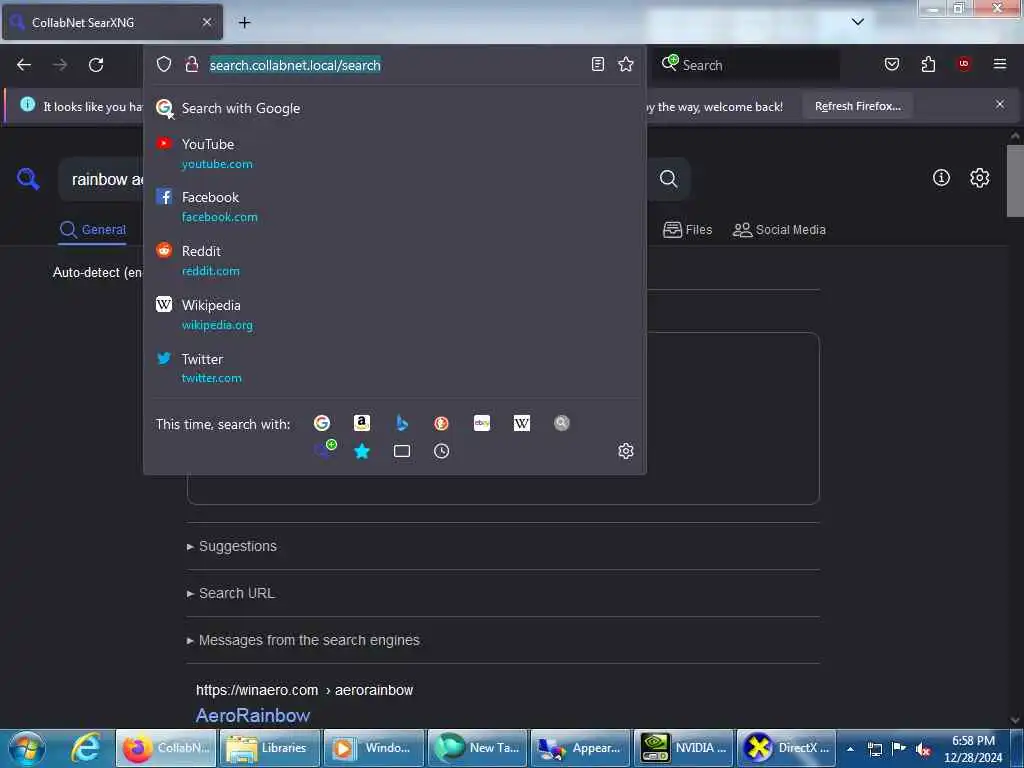Toggle reader view icon
Screen dimensions: 1024x768
(598, 64)
